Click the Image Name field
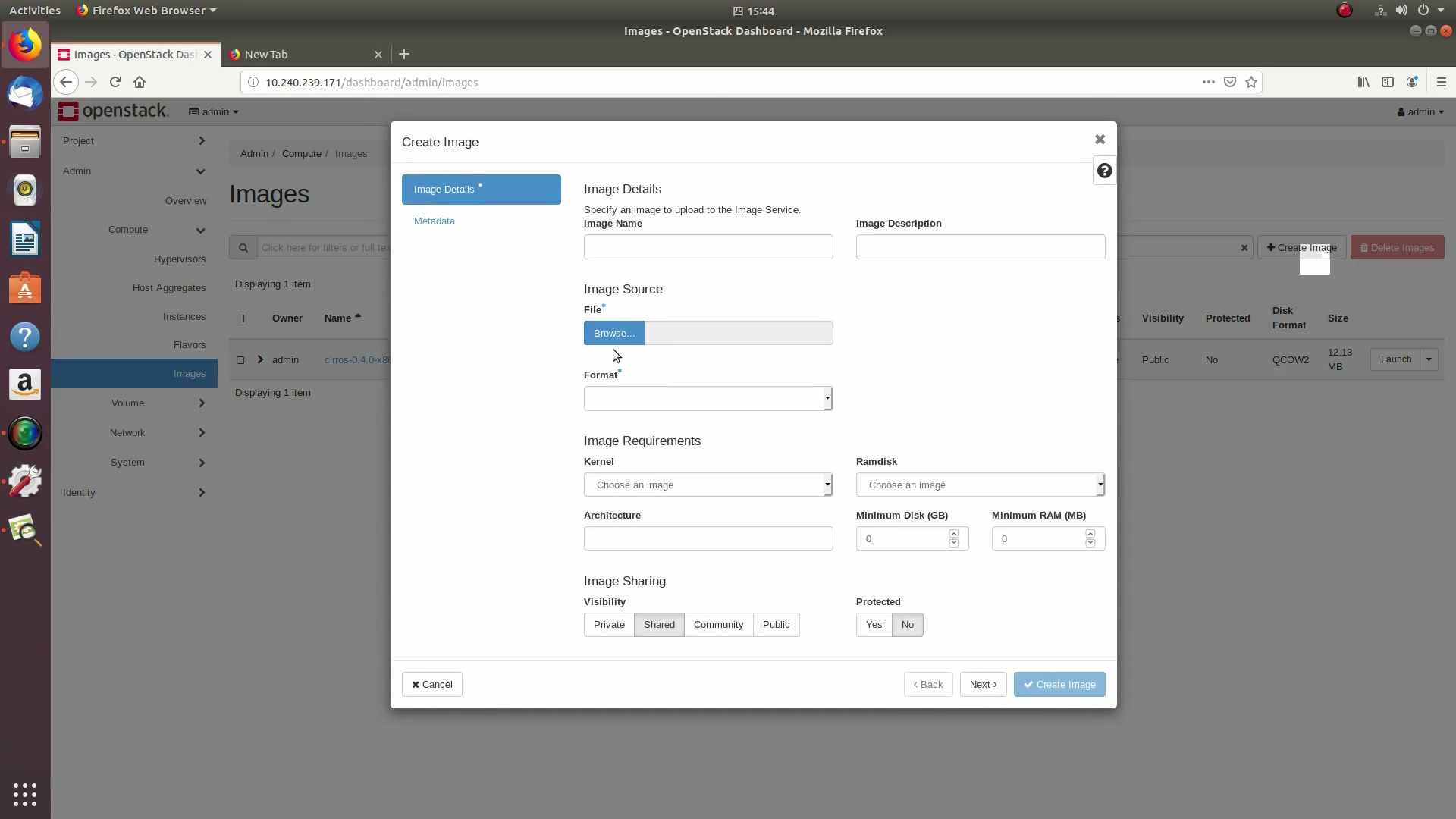This screenshot has height=819, width=1456. click(708, 247)
